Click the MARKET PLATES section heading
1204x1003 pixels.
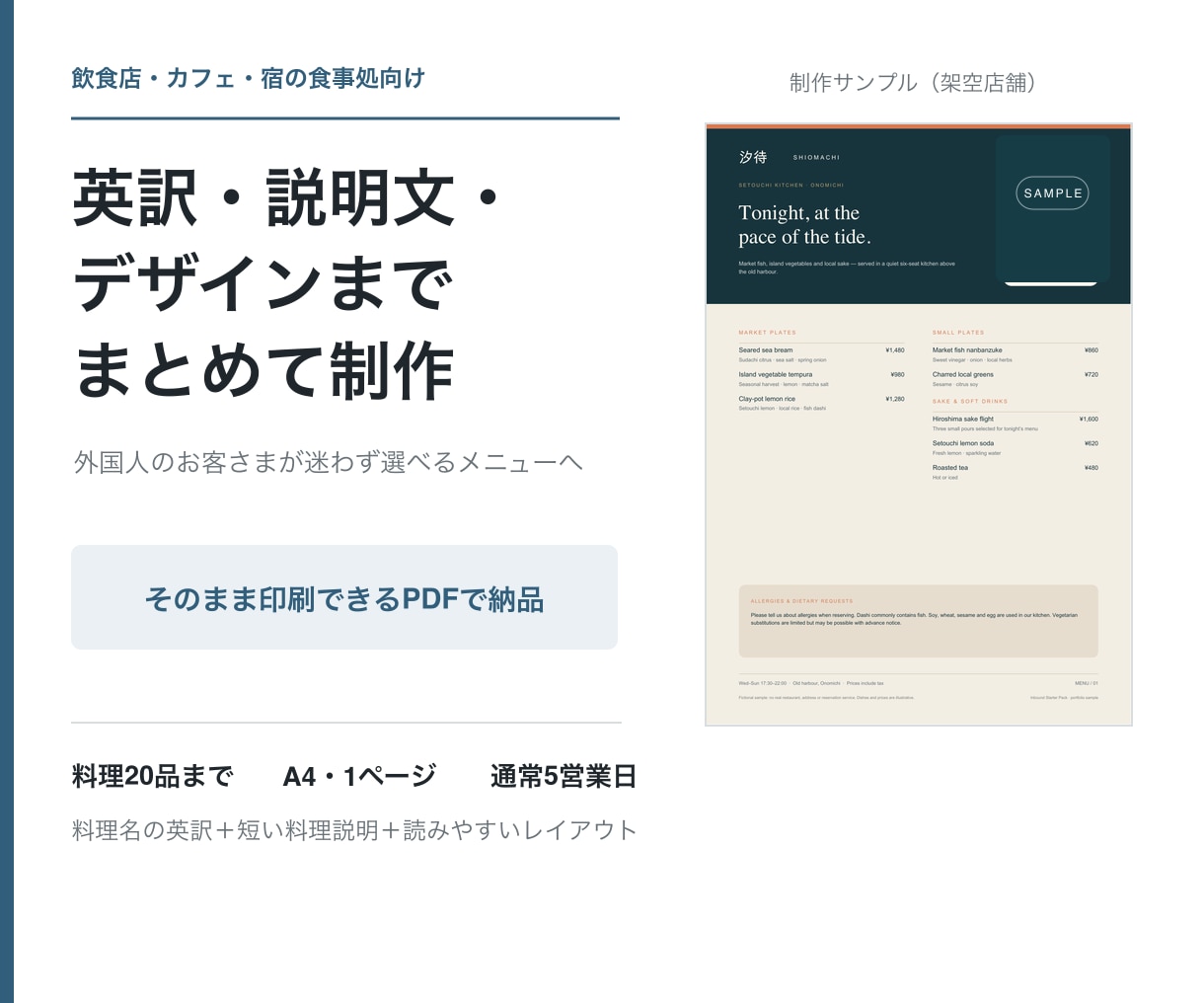(x=767, y=333)
